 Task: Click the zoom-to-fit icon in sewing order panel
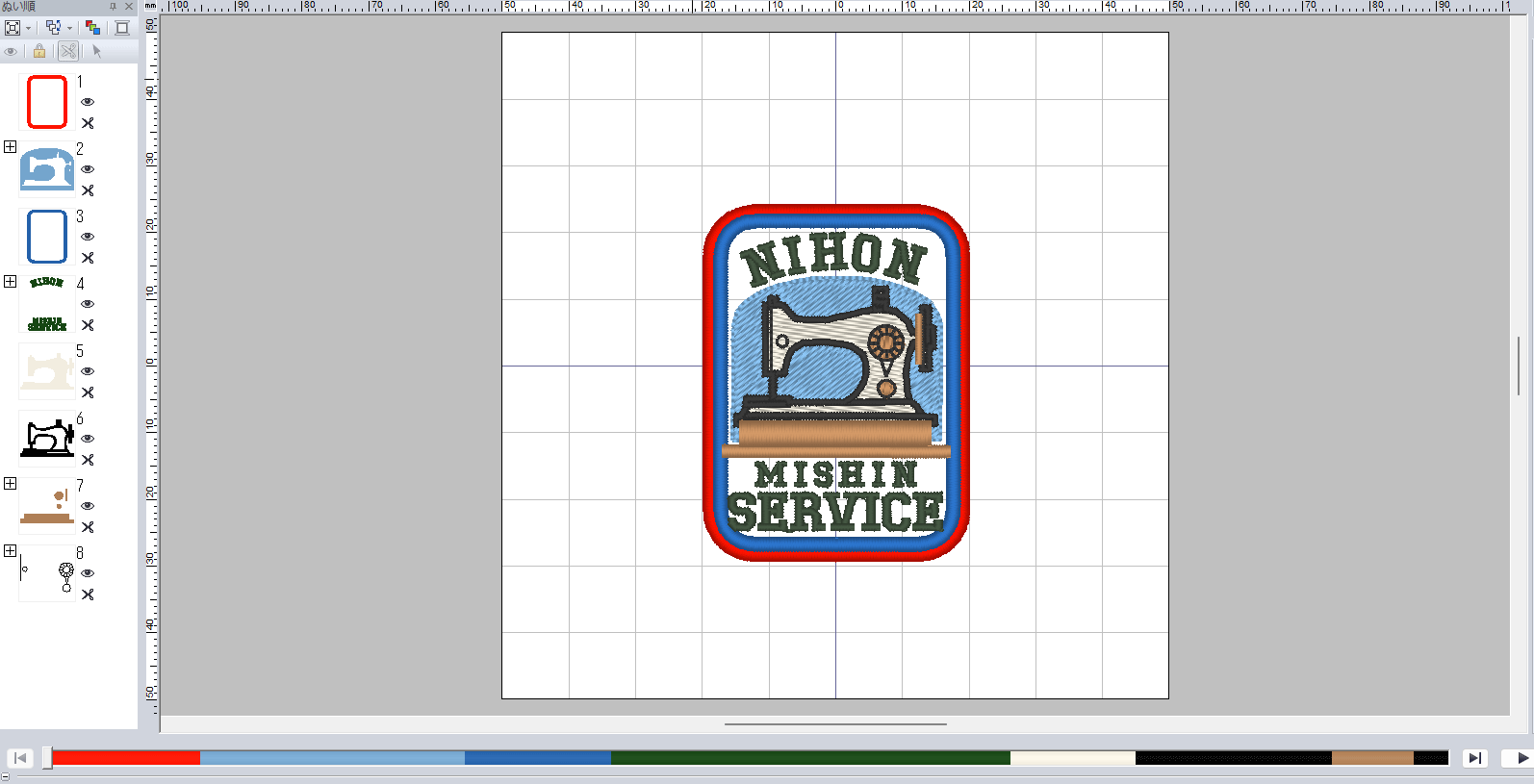pos(13,28)
